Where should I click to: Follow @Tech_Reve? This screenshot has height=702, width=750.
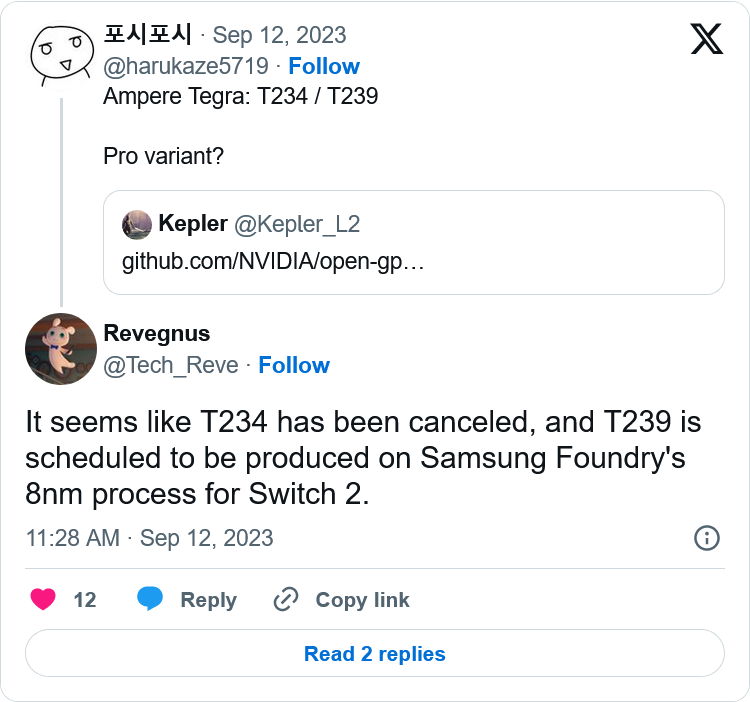pyautogui.click(x=294, y=365)
